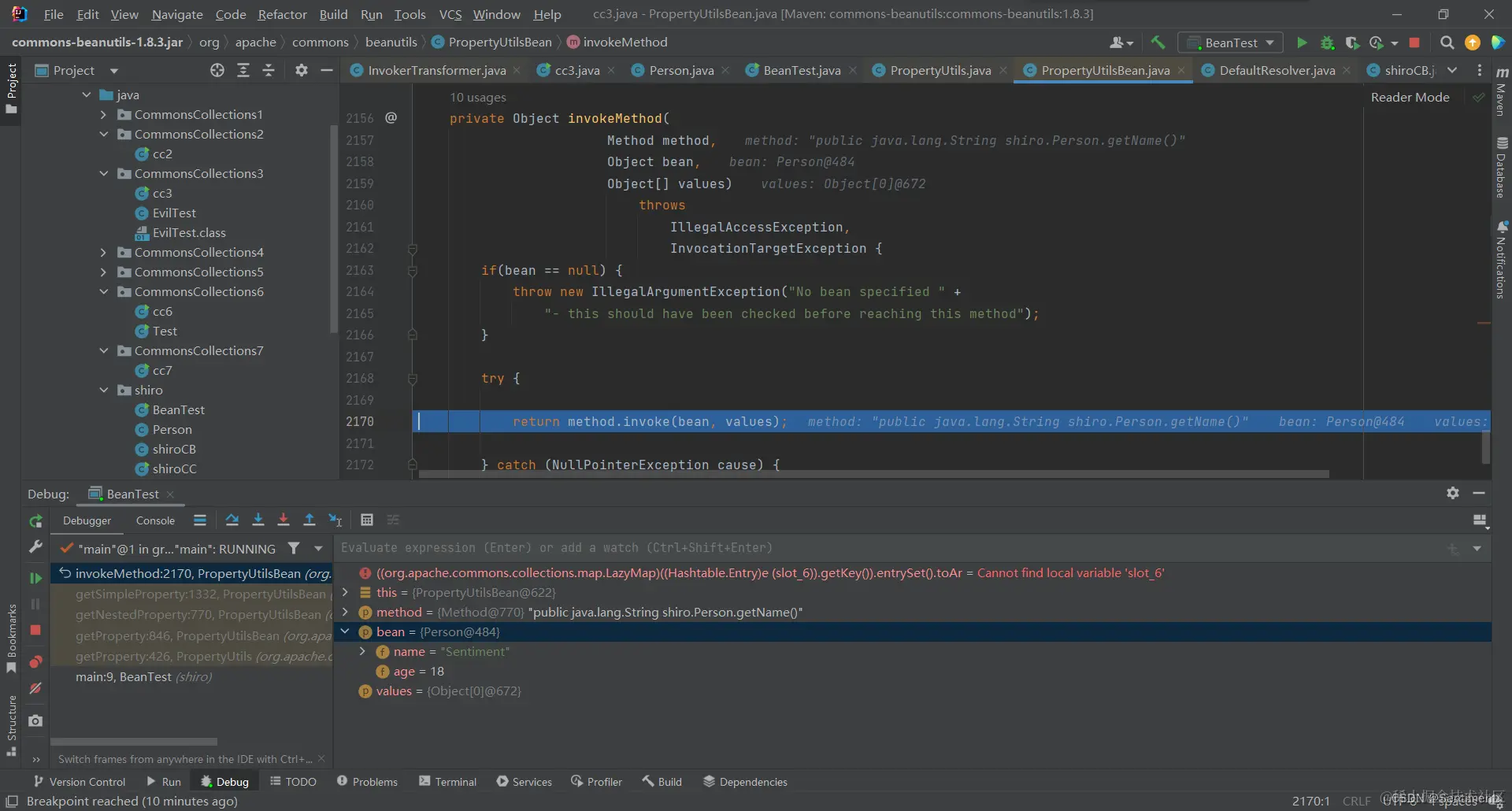Select getSimpleProperty:1332 stack frame
Image resolution: width=1512 pixels, height=811 pixels.
[192, 594]
